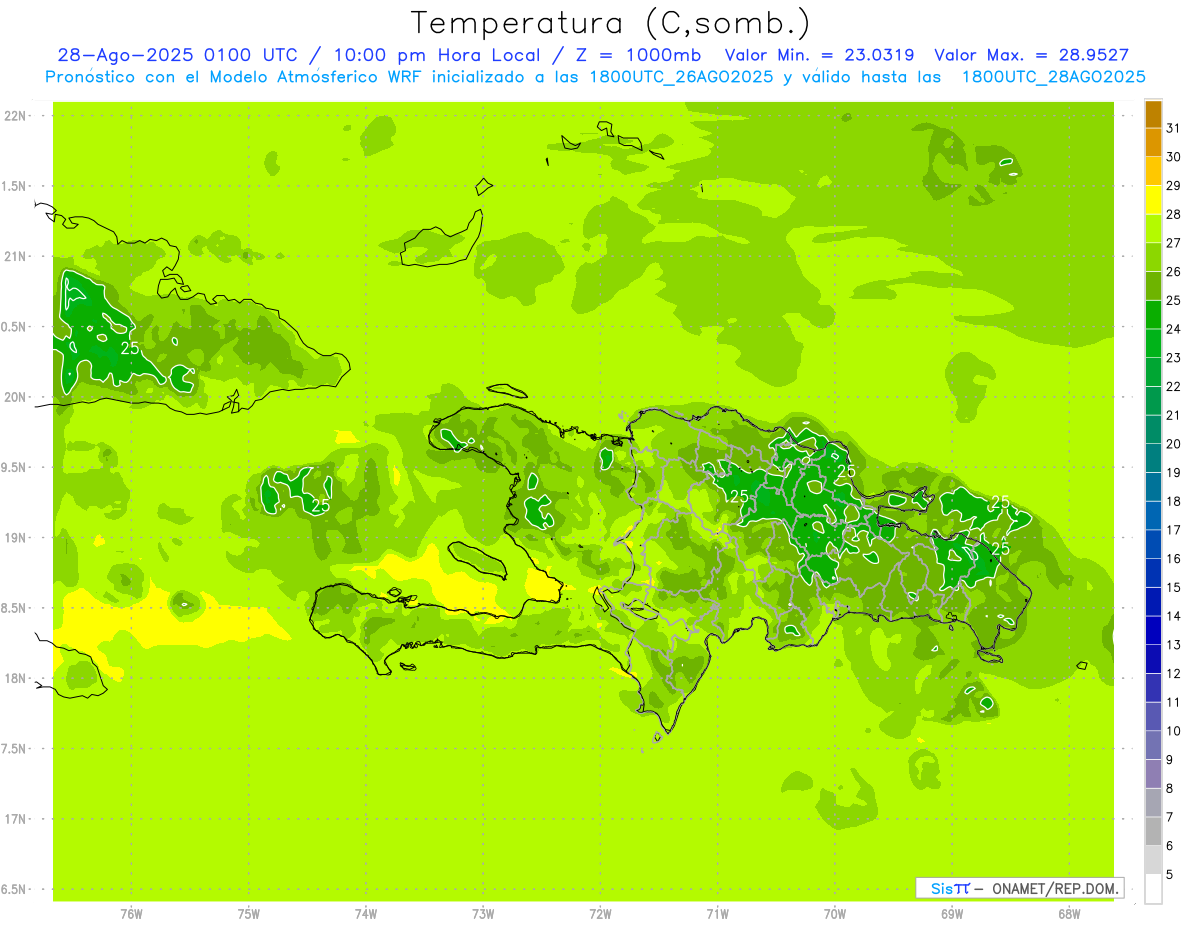
Task: Click the "0.5N" latitude axis label
Action: [x=14, y=327]
